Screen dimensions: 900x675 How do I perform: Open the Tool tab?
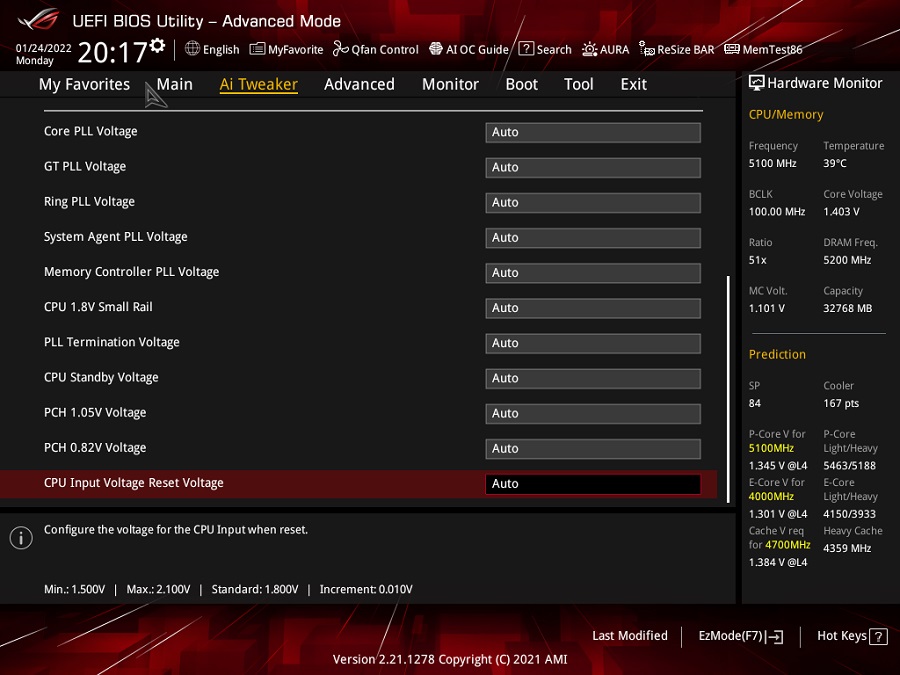point(579,84)
